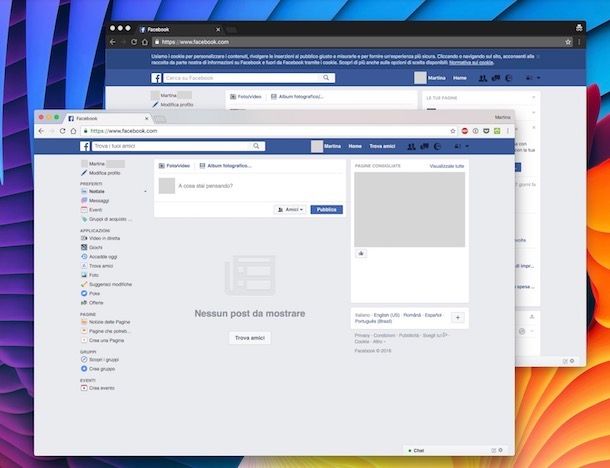
Task: Open Giochi in the sidebar
Action: point(92,247)
